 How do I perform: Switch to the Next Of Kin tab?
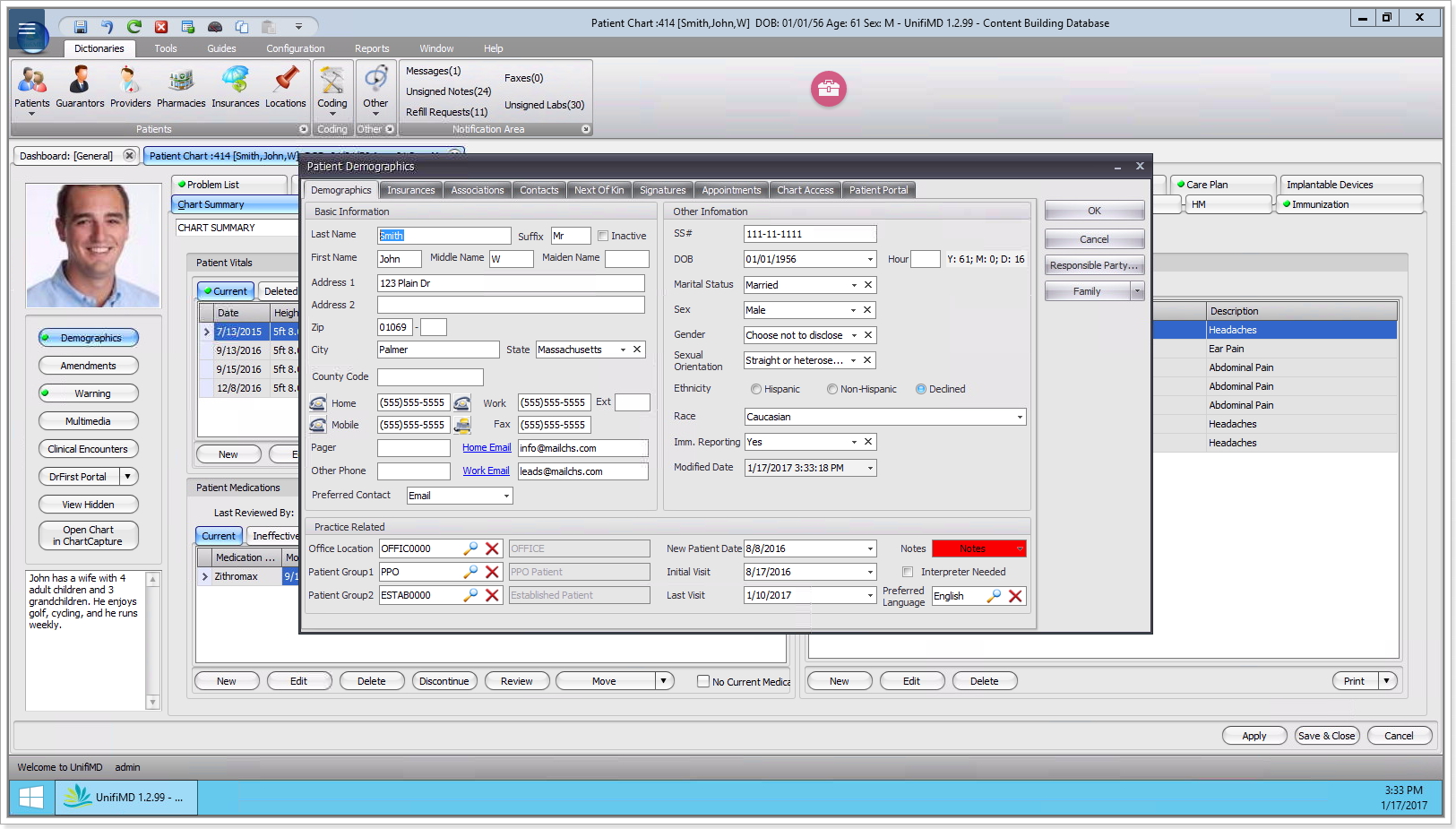tap(599, 190)
